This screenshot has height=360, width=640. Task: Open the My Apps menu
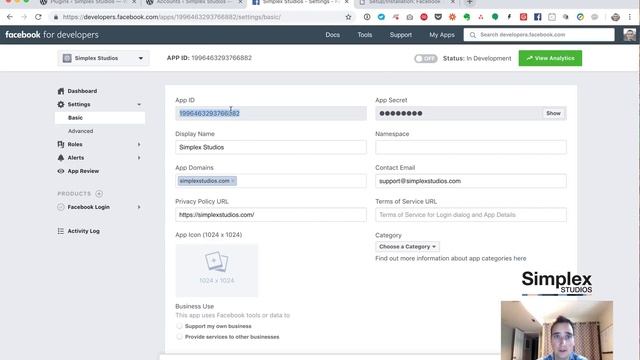click(x=442, y=35)
